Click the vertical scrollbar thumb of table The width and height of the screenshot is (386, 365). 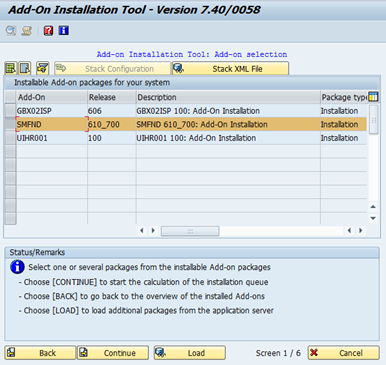(374, 119)
